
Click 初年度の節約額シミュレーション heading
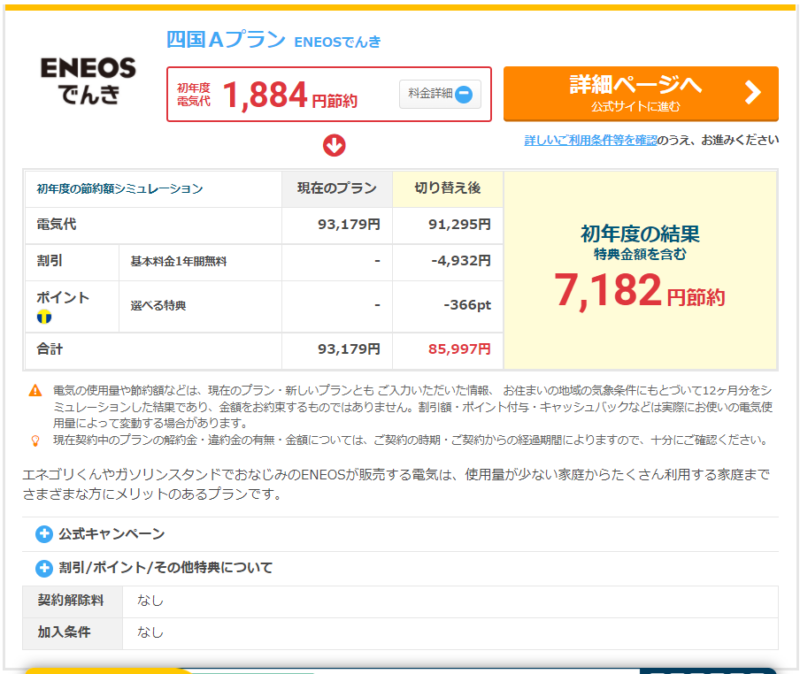tap(120, 189)
